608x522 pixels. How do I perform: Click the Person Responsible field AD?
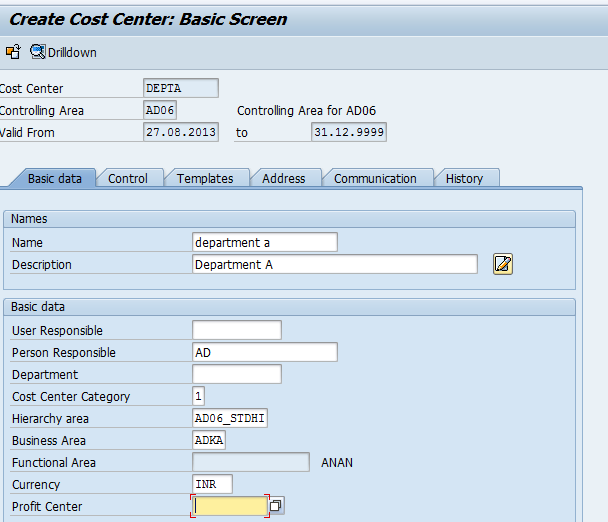point(265,352)
